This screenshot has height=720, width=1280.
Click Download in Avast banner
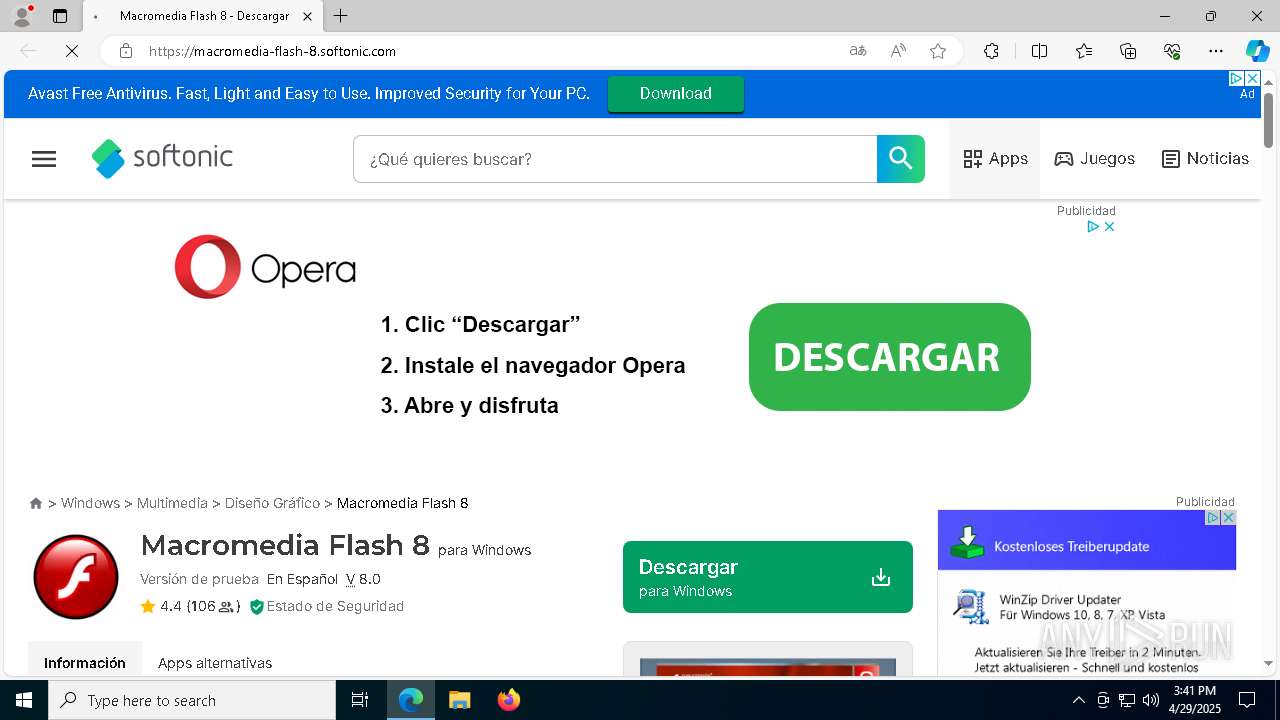click(676, 93)
